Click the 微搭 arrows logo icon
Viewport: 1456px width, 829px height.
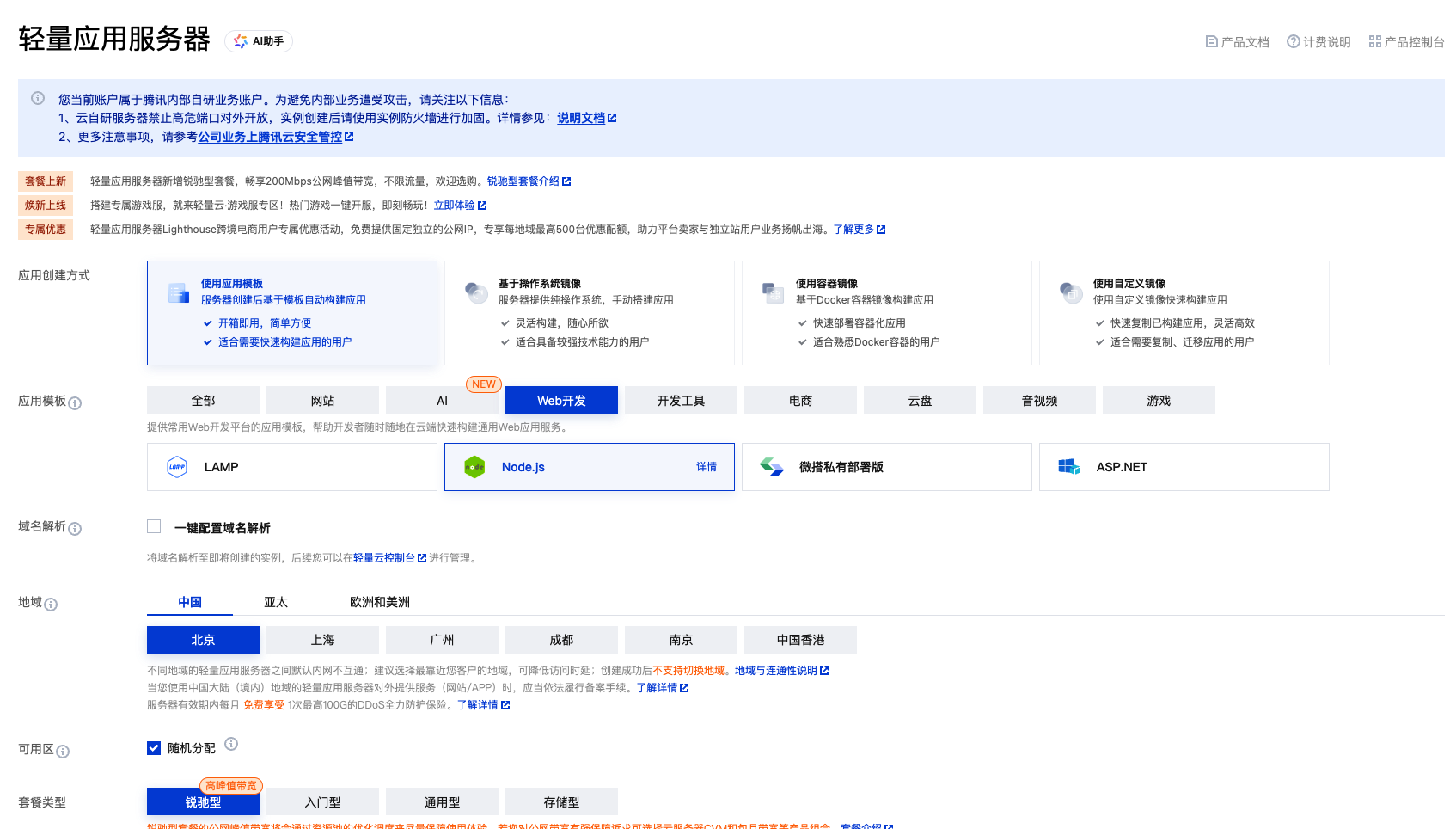pos(772,467)
